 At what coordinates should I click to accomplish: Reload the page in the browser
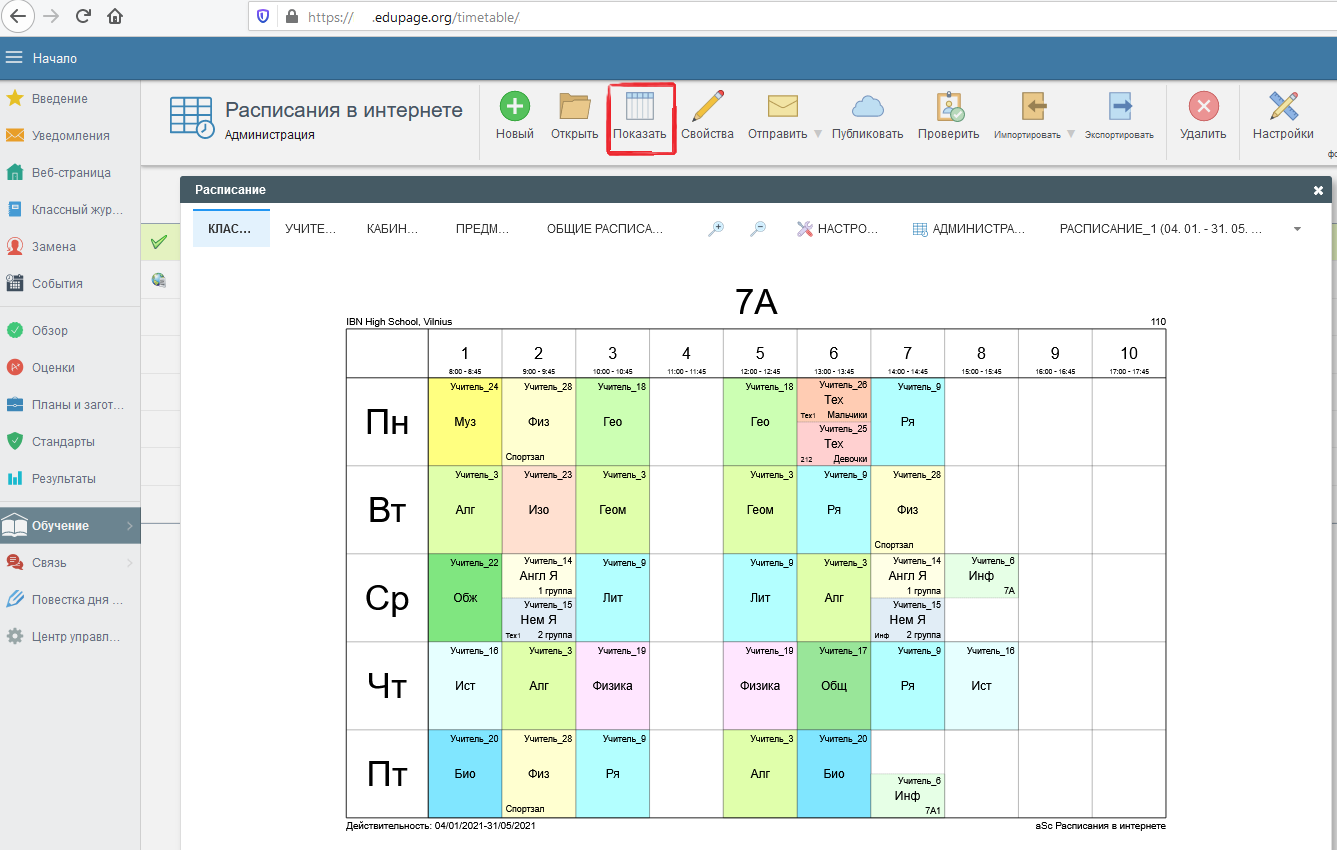[x=83, y=16]
